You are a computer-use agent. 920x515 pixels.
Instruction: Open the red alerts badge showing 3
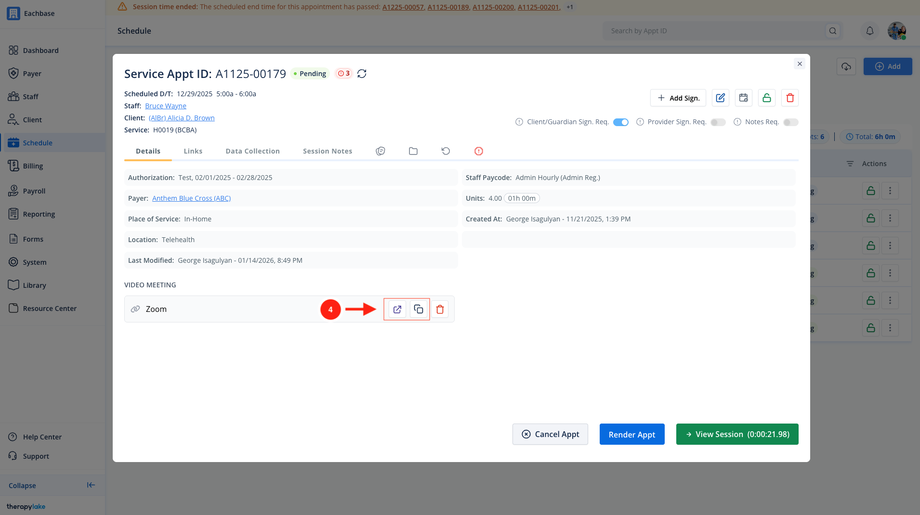(344, 73)
